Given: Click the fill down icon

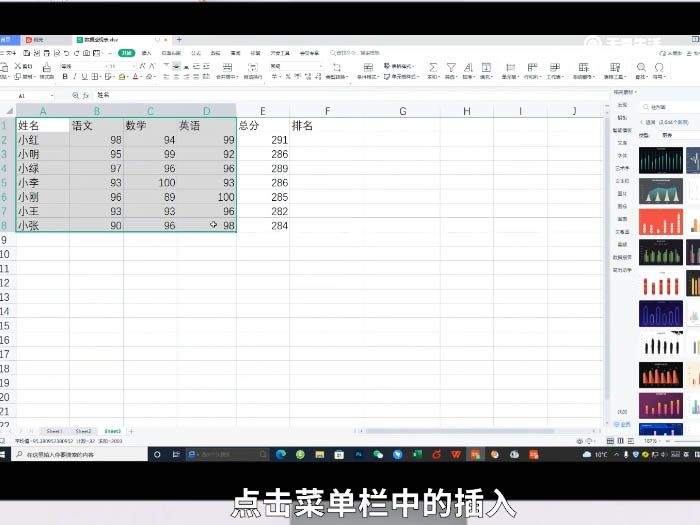Looking at the screenshot, I should coord(486,67).
